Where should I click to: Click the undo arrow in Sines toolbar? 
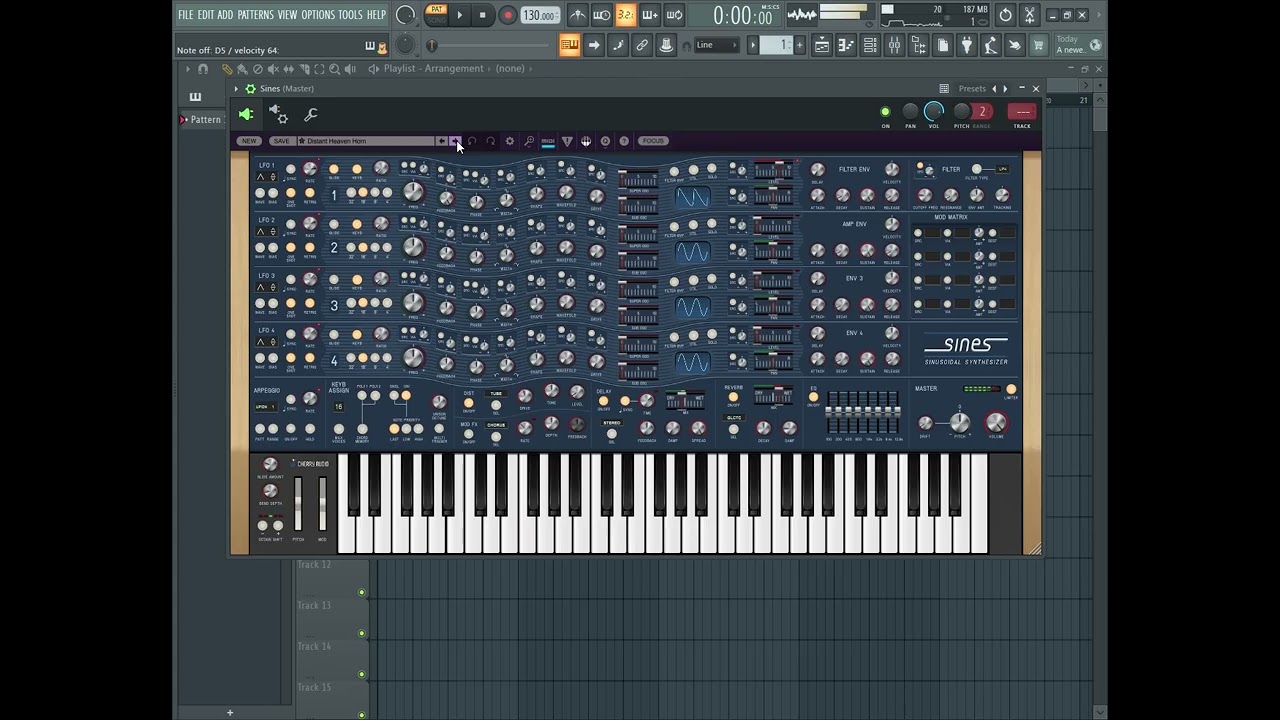pos(472,141)
